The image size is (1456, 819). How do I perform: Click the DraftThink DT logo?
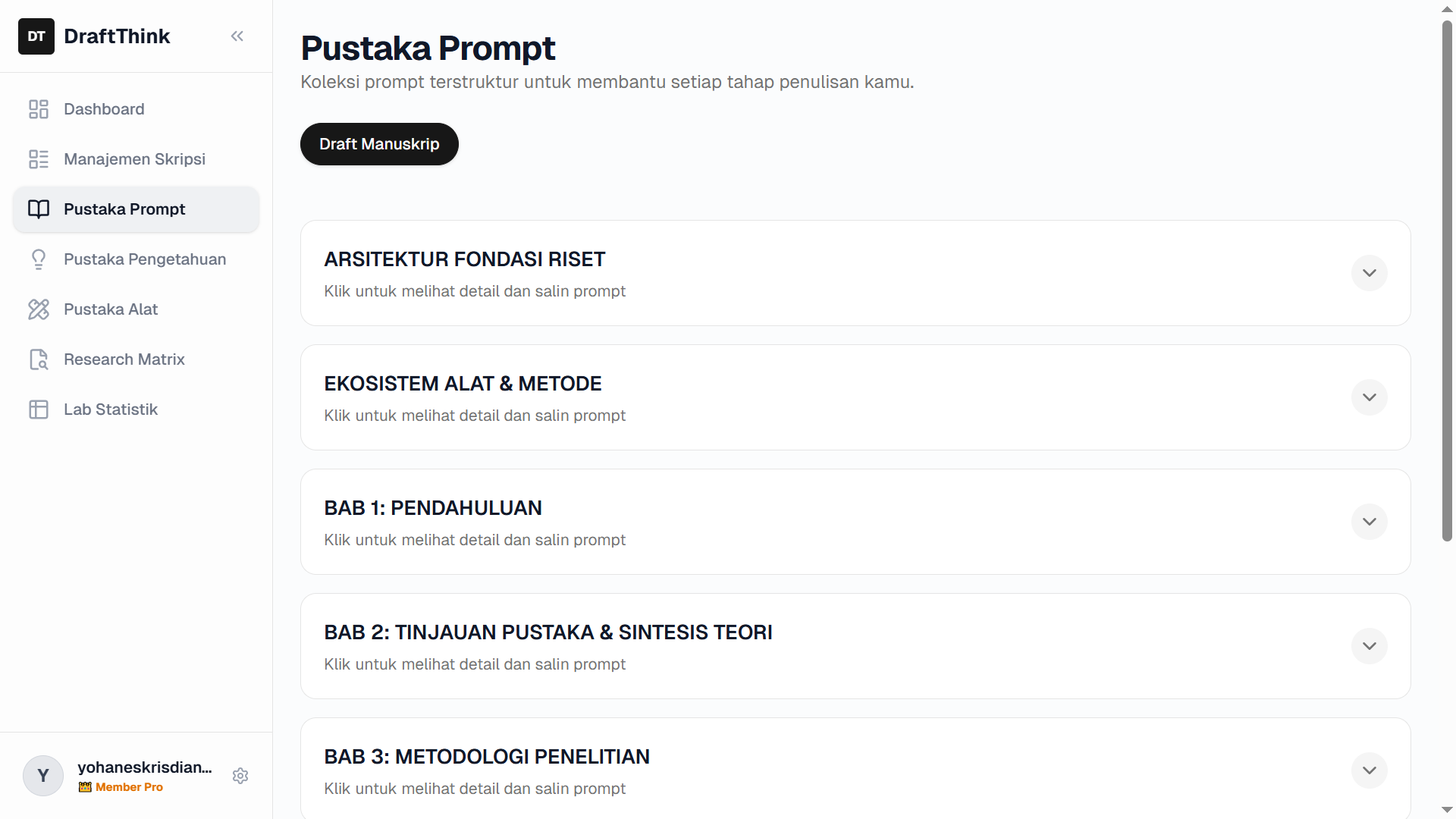pos(36,36)
